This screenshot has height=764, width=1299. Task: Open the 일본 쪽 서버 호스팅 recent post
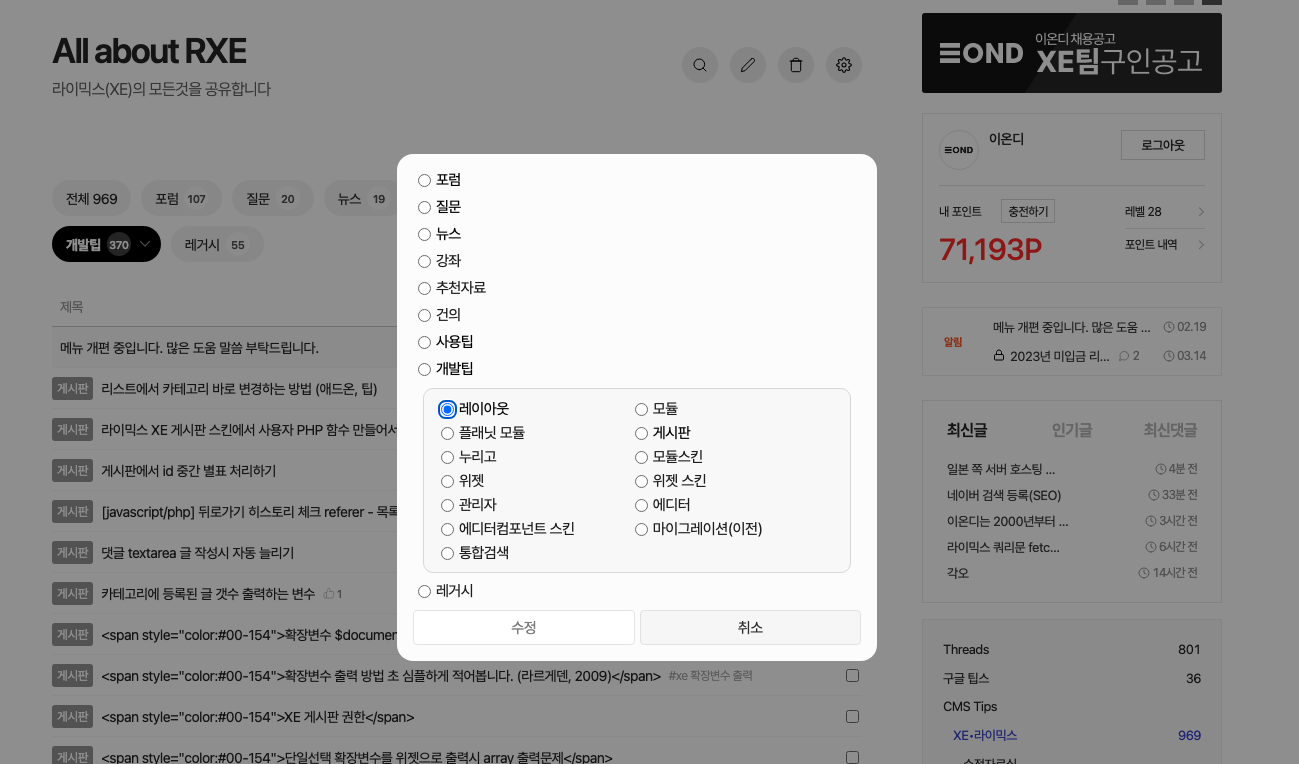[1001, 468]
